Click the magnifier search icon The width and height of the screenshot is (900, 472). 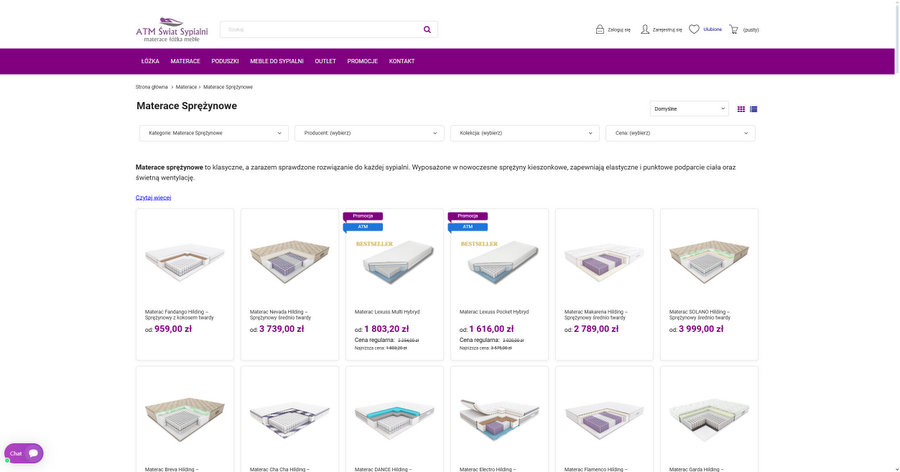pos(427,29)
